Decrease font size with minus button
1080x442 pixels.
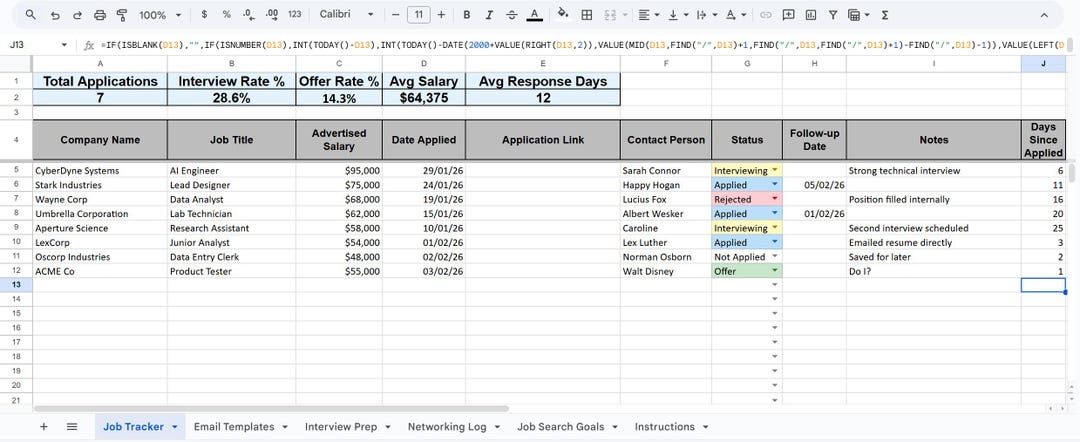[395, 14]
